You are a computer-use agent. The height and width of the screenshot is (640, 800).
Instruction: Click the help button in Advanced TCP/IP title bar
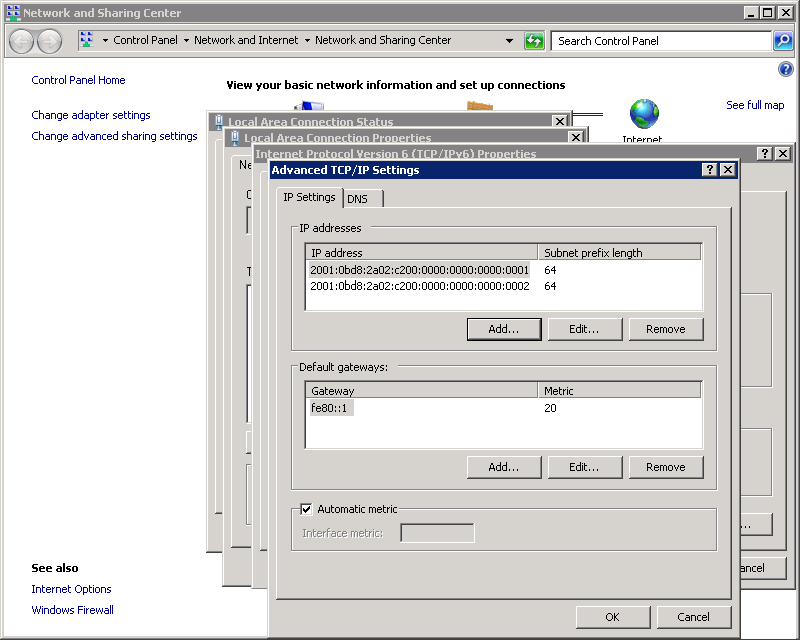[x=709, y=170]
